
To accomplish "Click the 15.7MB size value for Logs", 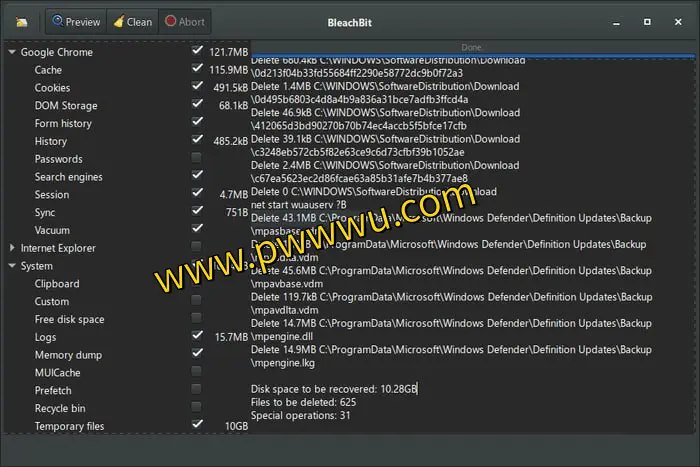I will (231, 337).
